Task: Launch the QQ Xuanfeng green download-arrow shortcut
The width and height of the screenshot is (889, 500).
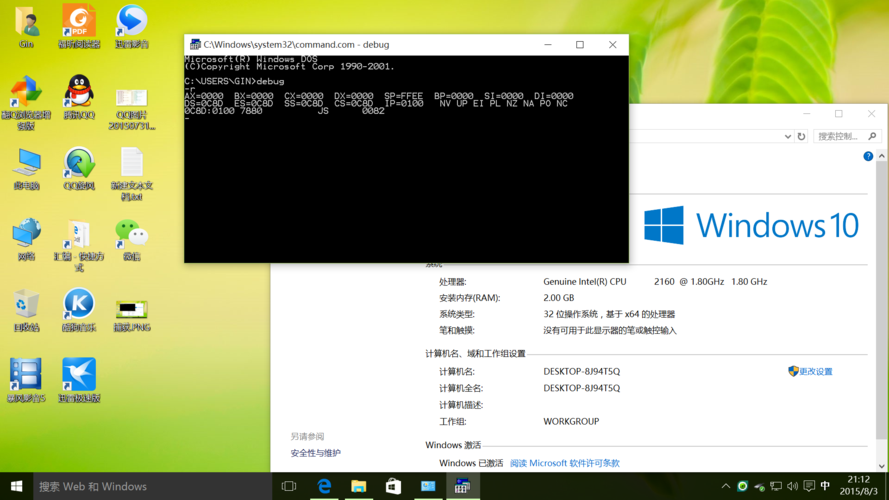Action: 79,168
